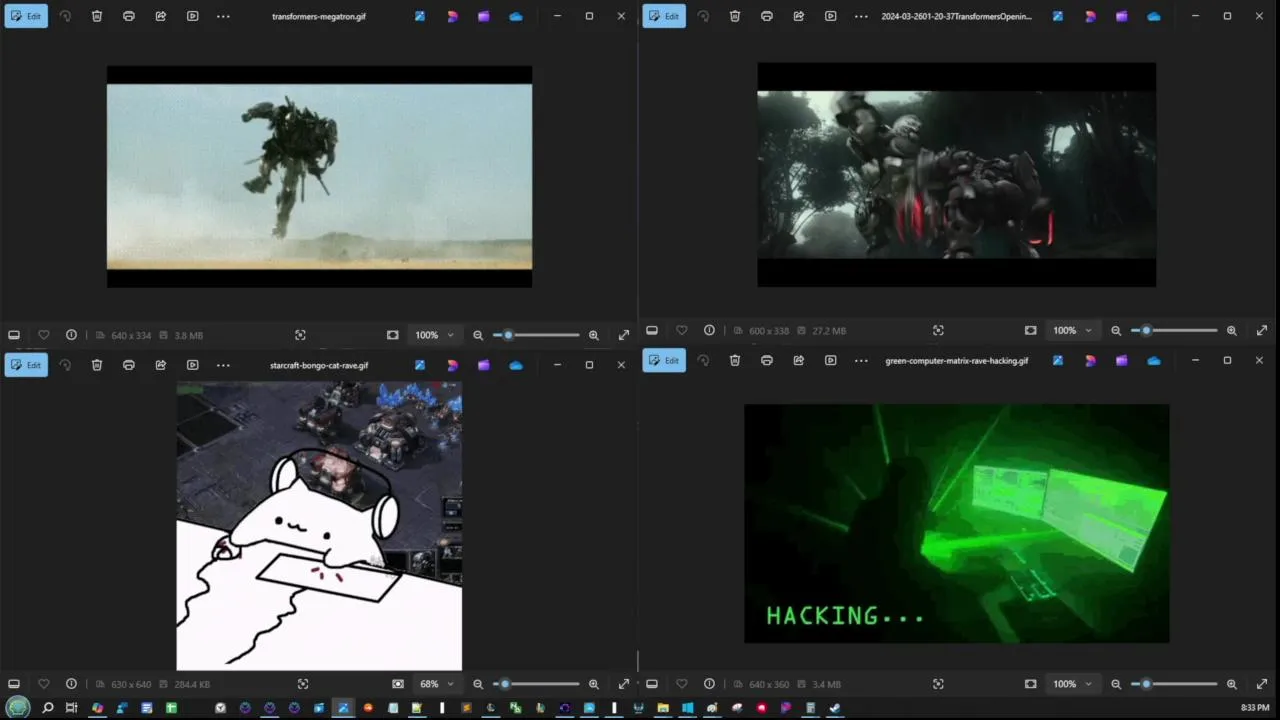The image size is (1280, 720).
Task: Start slideshow in transformers-megatron.gif window
Action: point(193,16)
